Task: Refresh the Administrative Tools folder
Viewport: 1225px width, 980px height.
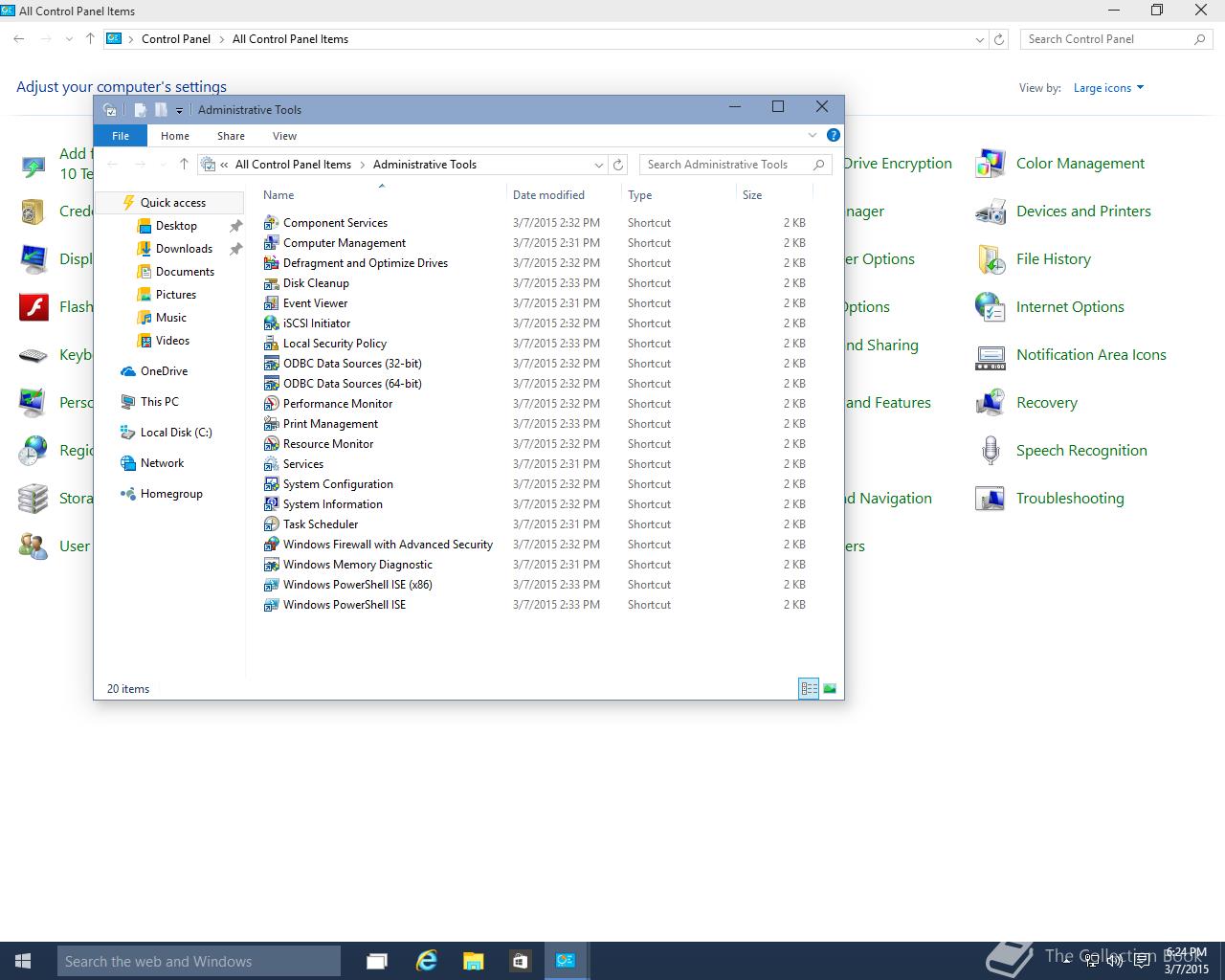Action: pos(618,165)
